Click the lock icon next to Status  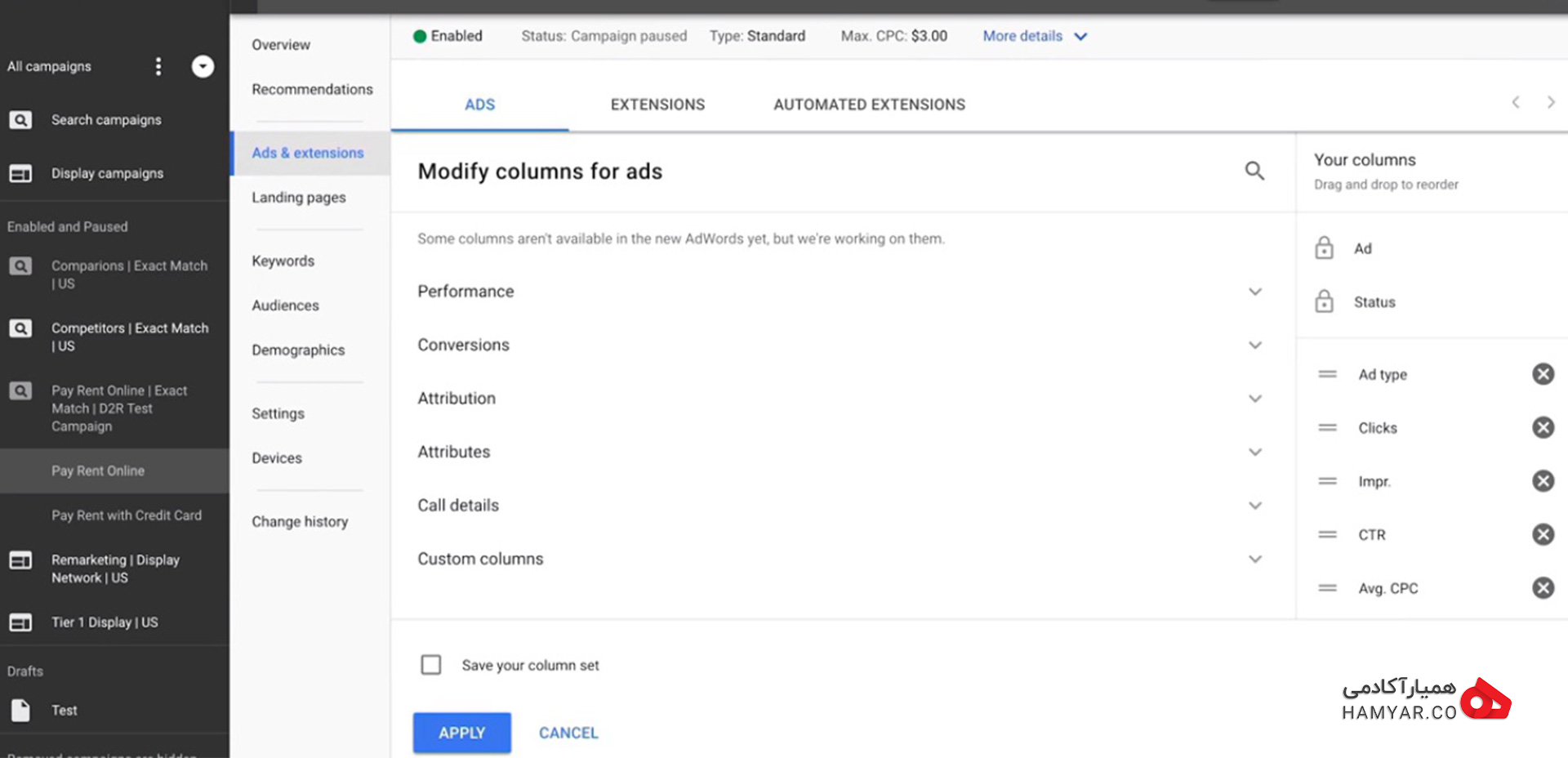[x=1324, y=301]
